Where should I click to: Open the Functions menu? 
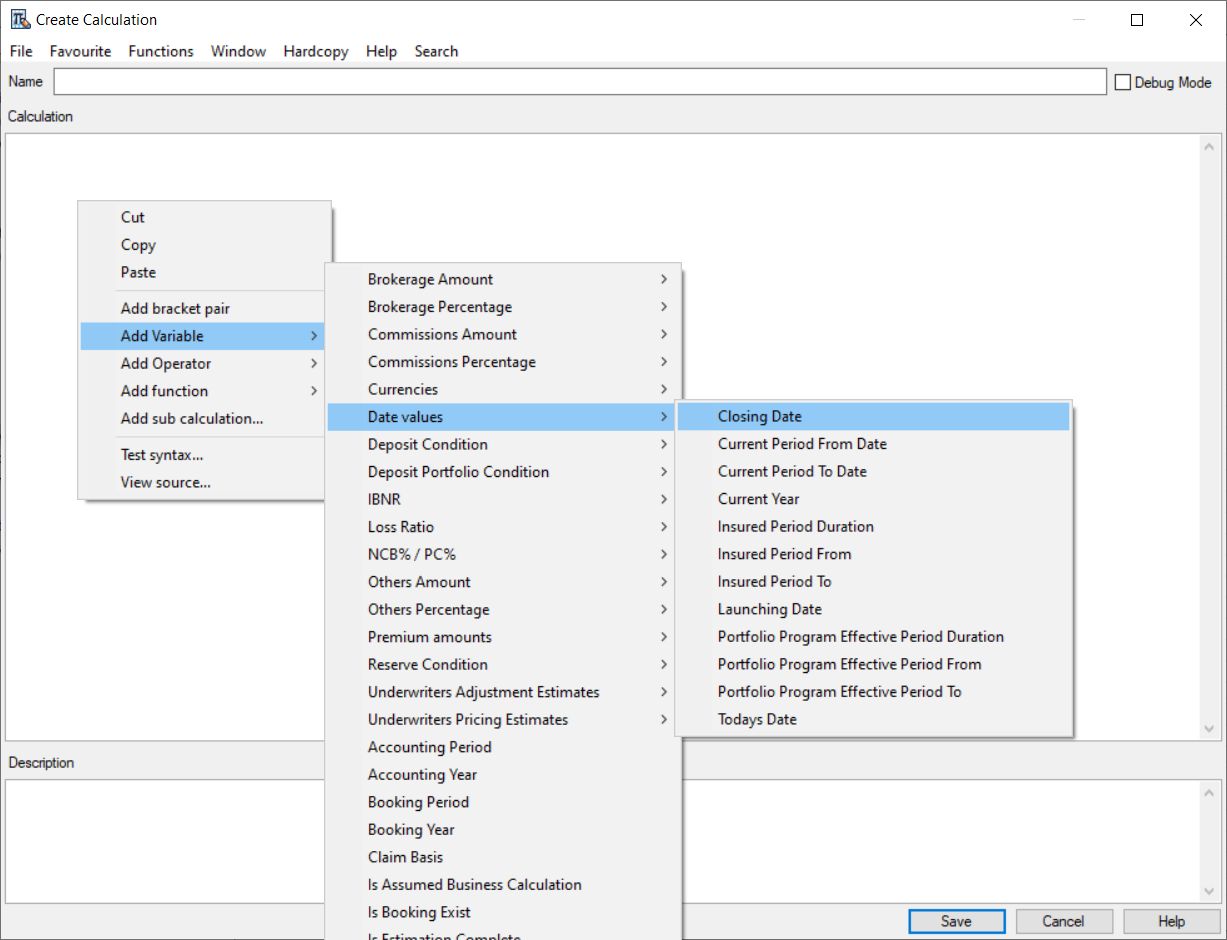click(161, 51)
